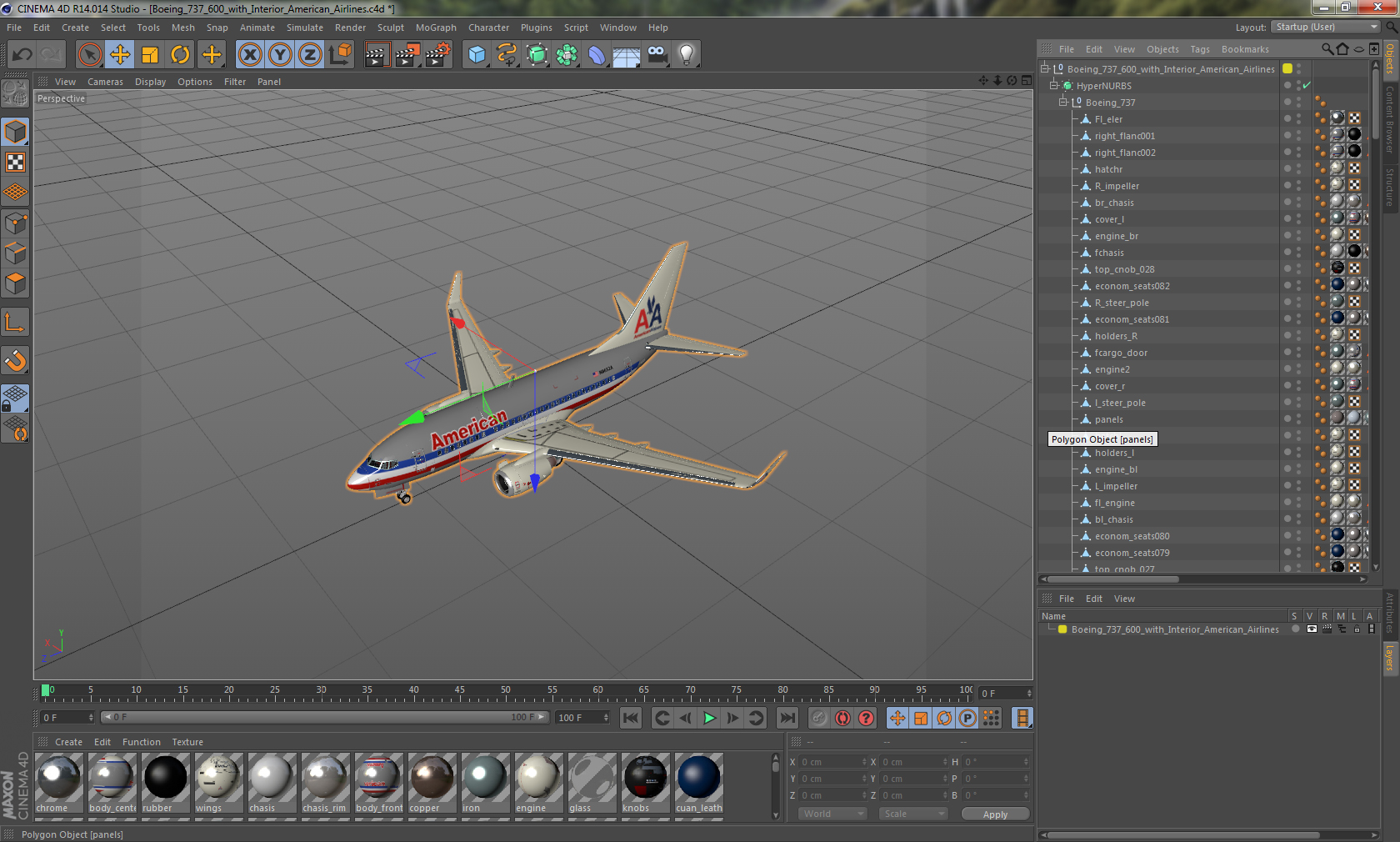1400x842 pixels.
Task: Select the Live Selection tool
Action: point(89,55)
